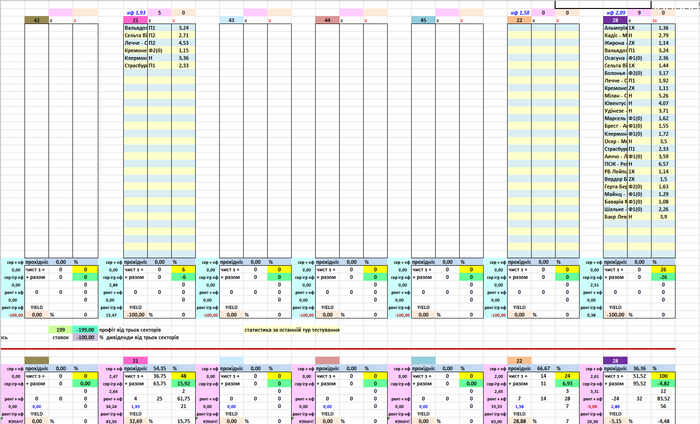
Task: Click the 'Жирона' match row cell
Action: click(616, 43)
